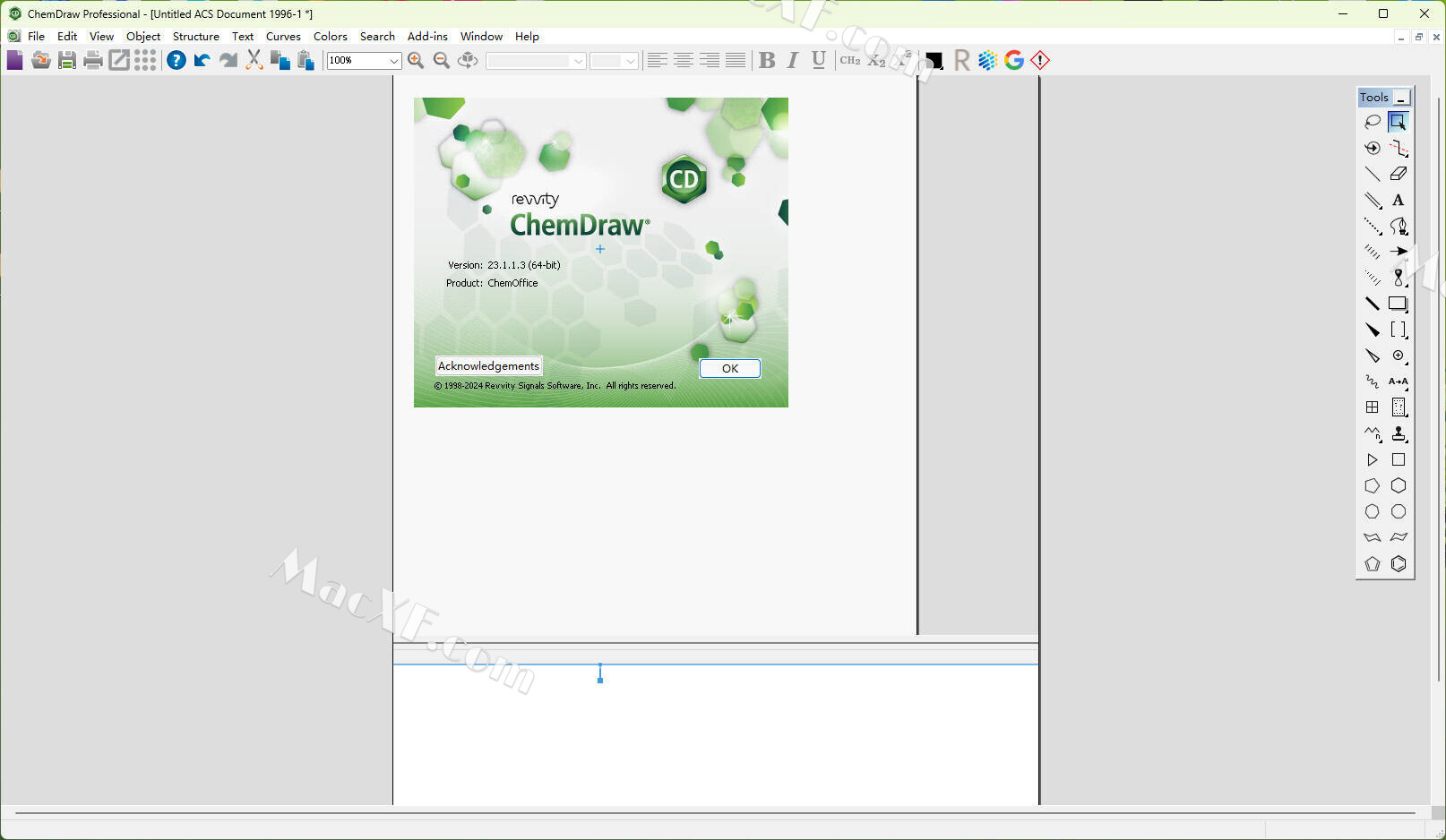Select the Table tool
Viewport: 1446px width, 840px height.
(1372, 407)
